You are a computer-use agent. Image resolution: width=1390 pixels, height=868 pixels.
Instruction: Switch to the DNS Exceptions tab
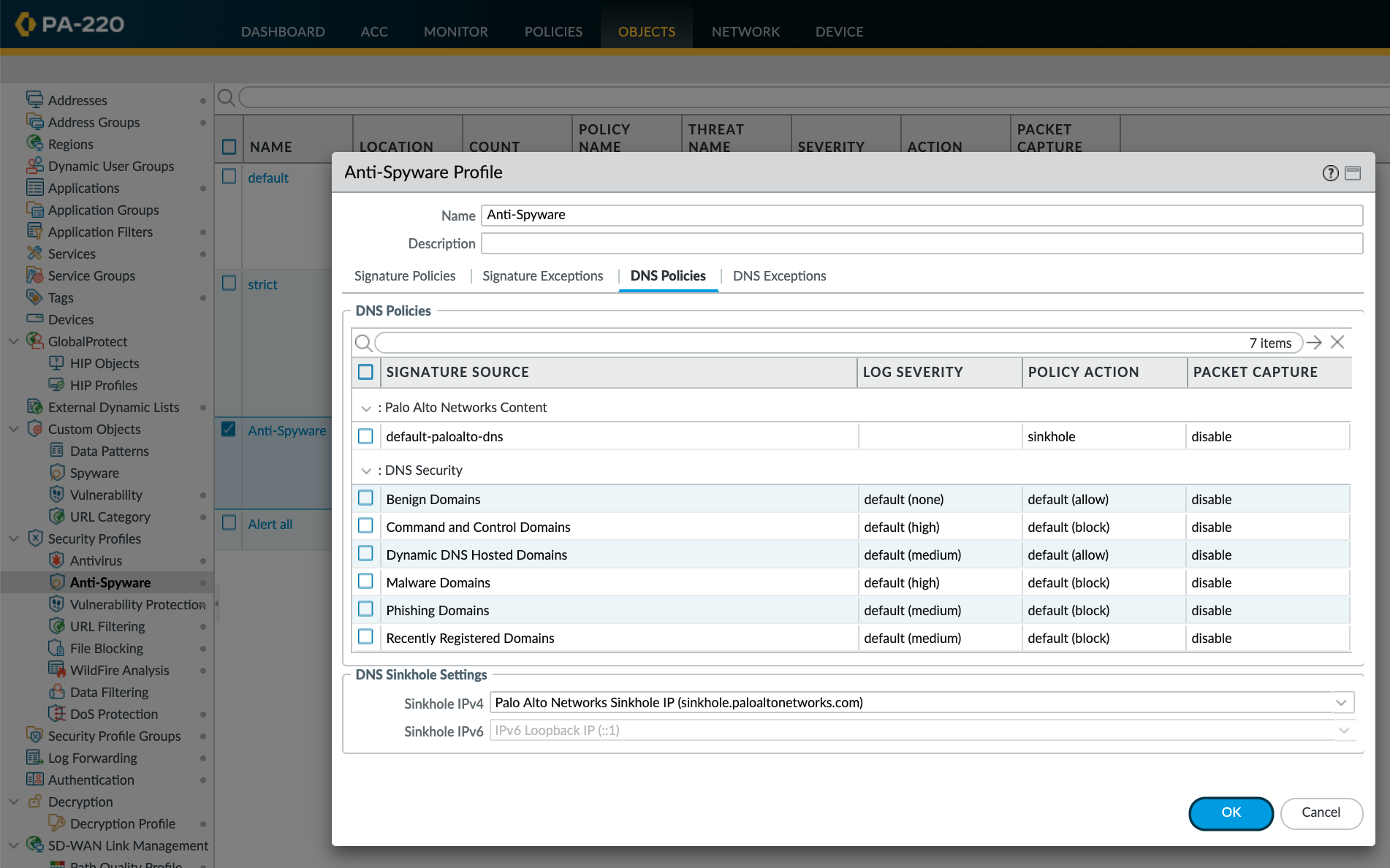coord(778,275)
